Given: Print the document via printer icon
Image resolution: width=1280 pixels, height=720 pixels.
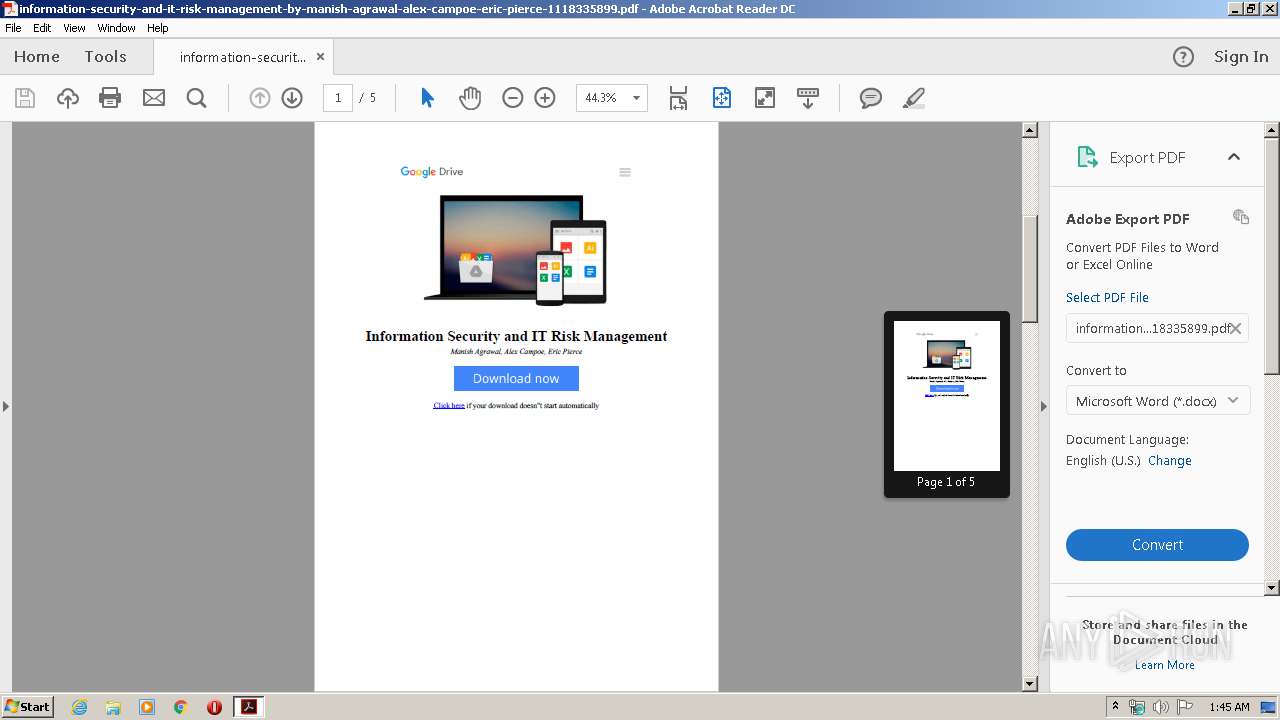Looking at the screenshot, I should pyautogui.click(x=110, y=98).
